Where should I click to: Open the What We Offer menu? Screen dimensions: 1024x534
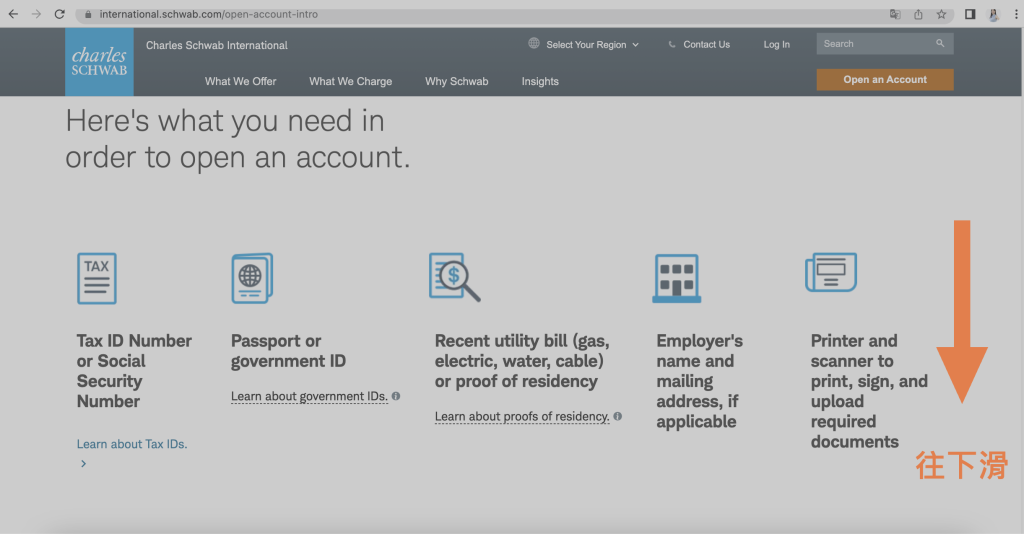(x=240, y=81)
